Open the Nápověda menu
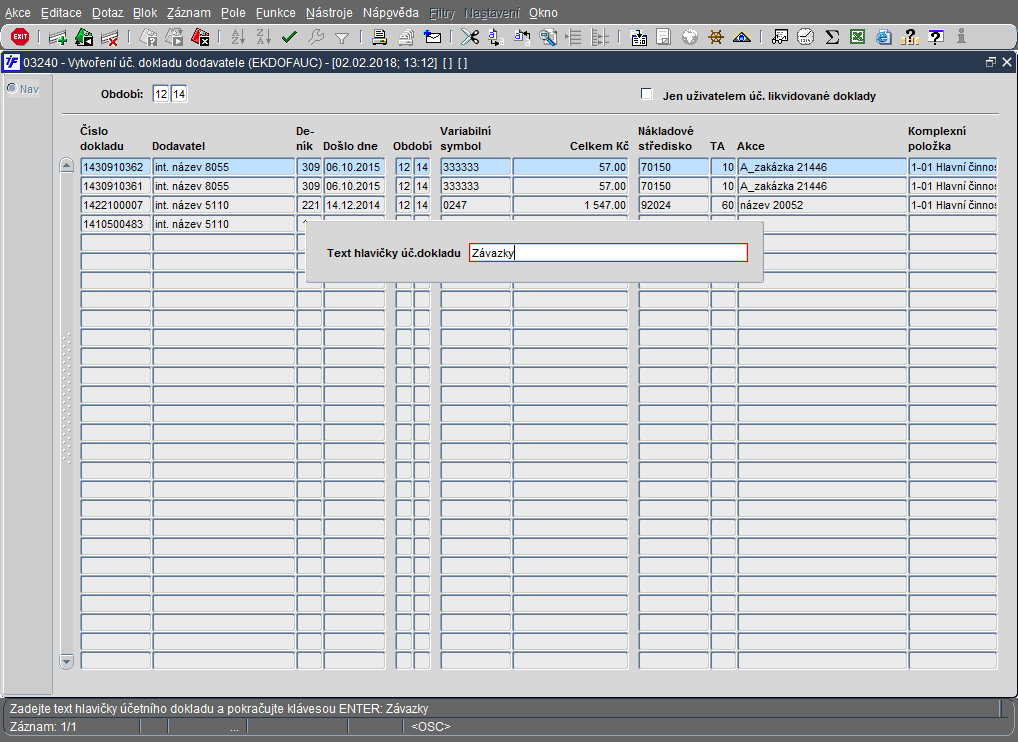This screenshot has height=742, width=1018. click(x=391, y=13)
